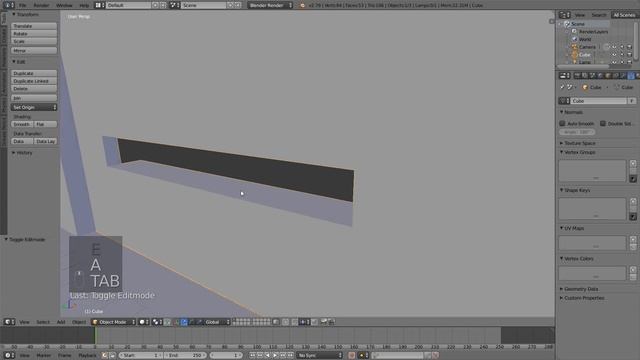Toggle Camera visibility eye in outliner

tap(614, 47)
